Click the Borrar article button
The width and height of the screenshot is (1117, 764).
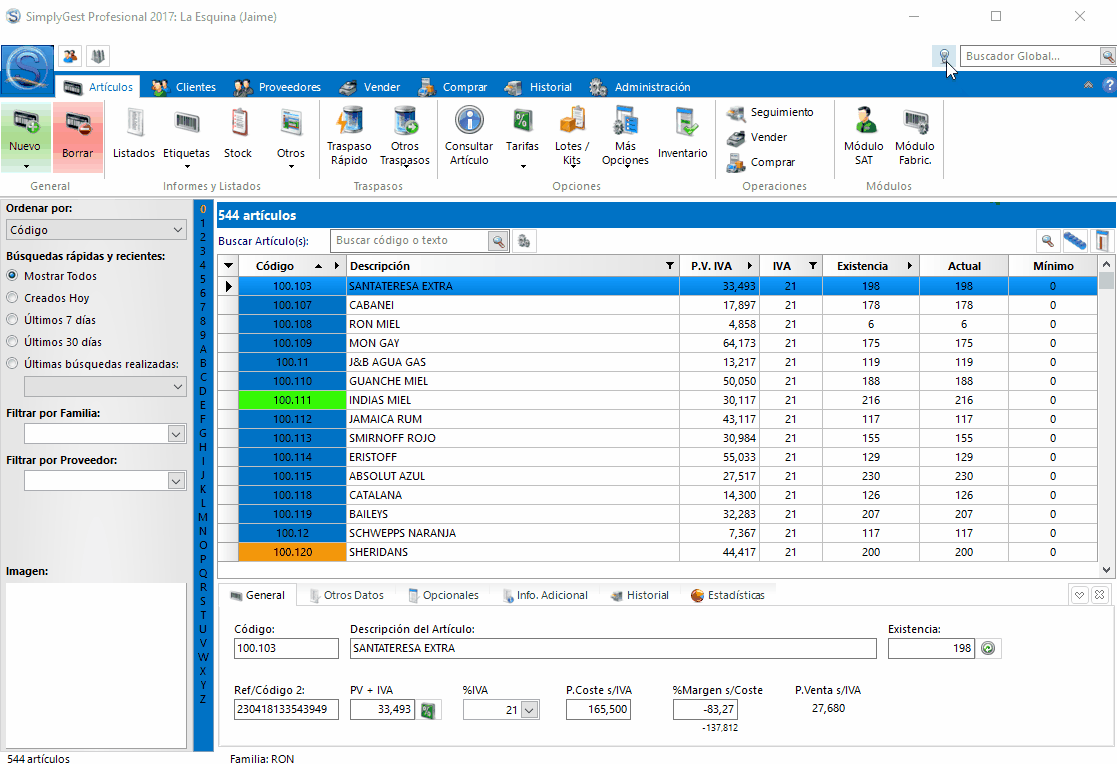coord(78,136)
